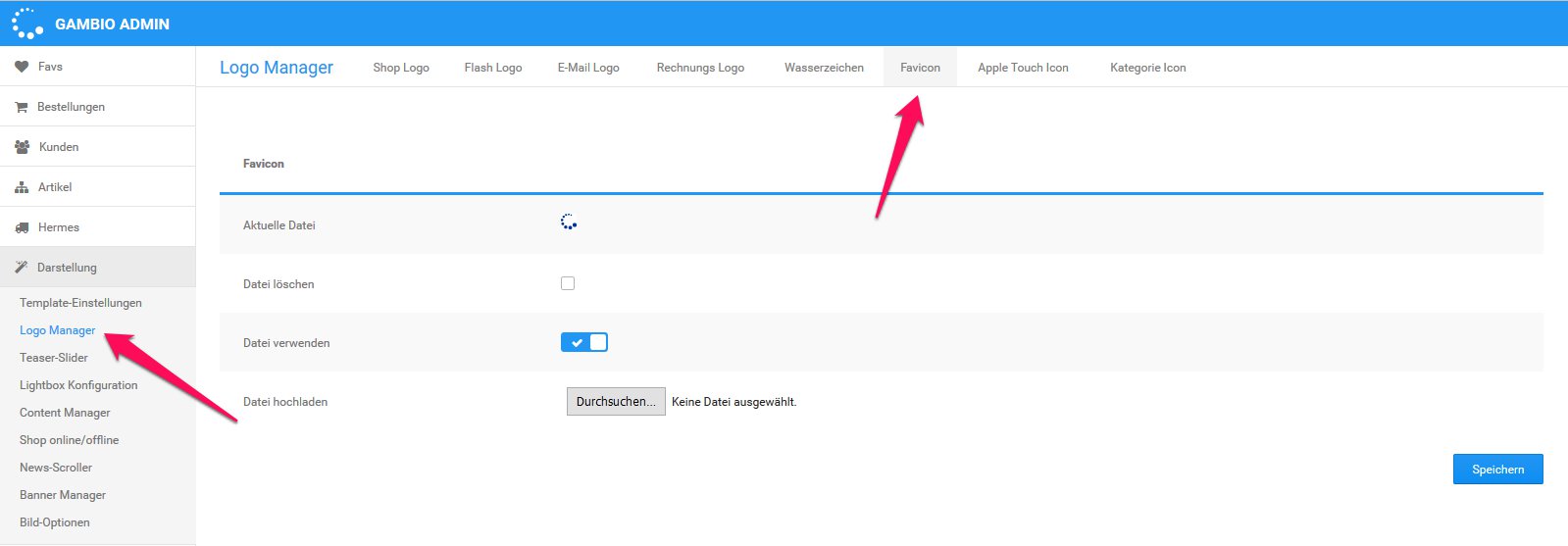Expand the Artikel menu section
The image size is (1568, 546).
pyautogui.click(x=55, y=187)
